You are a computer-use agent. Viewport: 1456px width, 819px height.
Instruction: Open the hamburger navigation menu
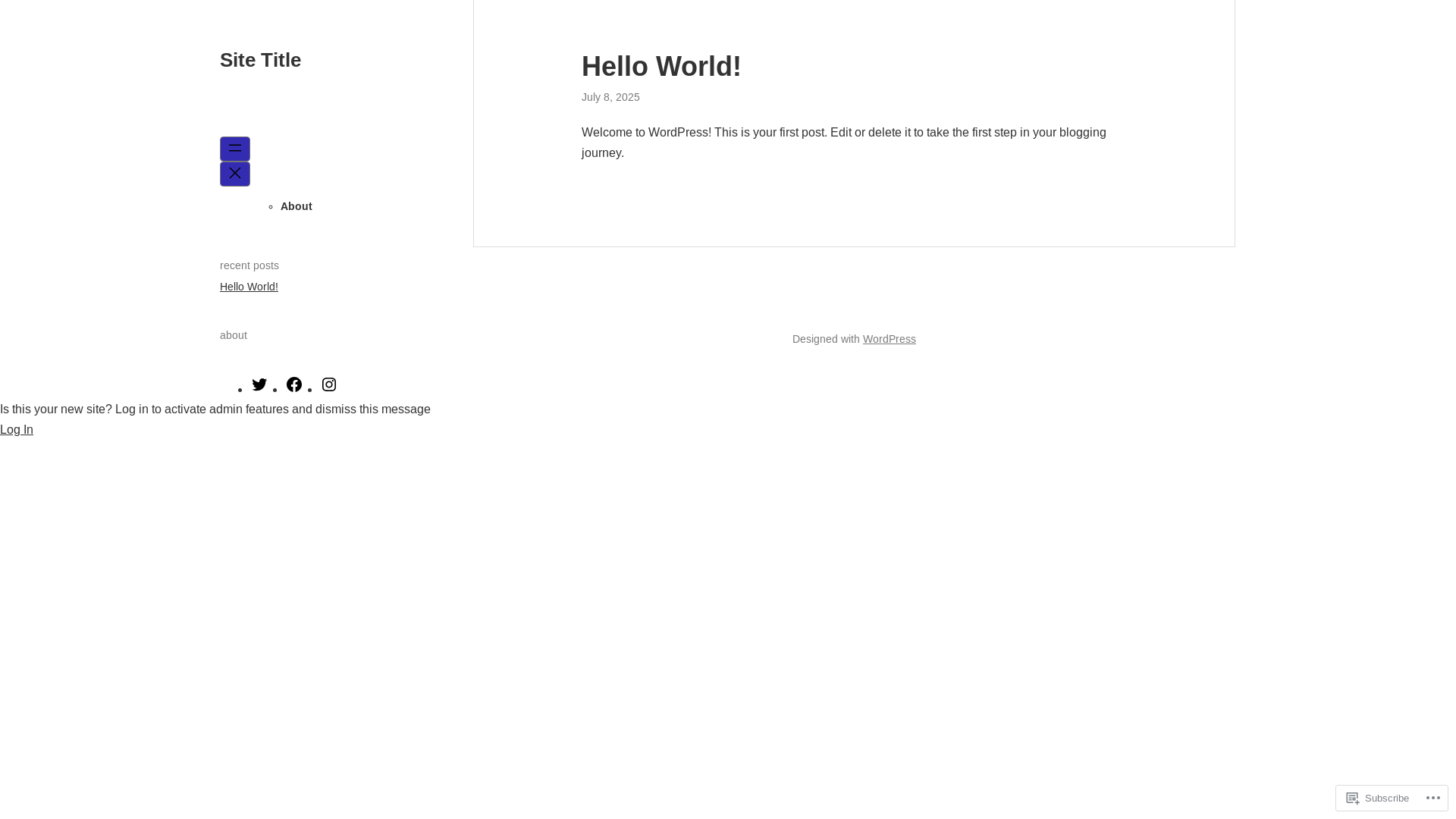(x=235, y=149)
